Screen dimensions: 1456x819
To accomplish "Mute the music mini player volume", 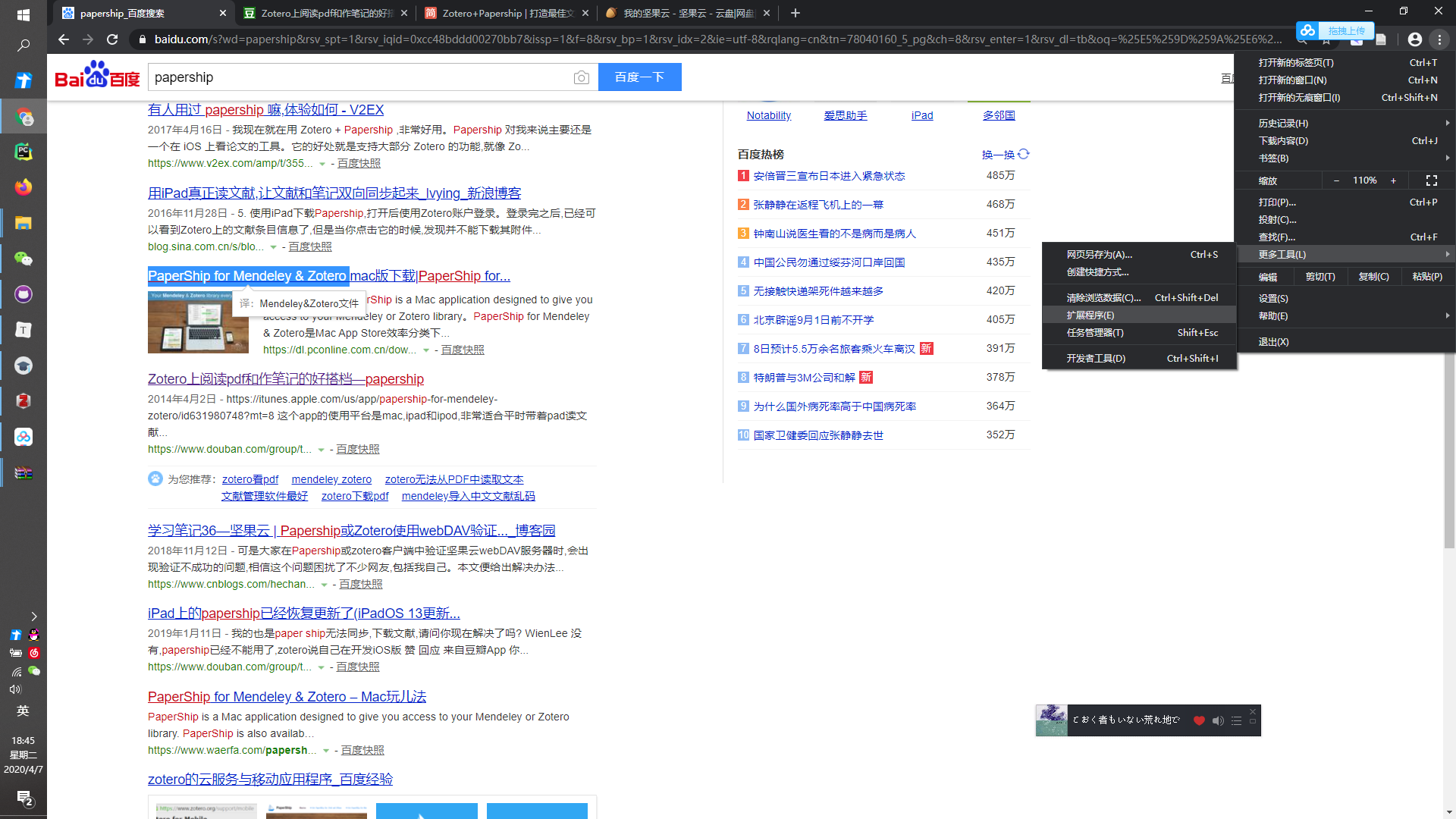I will point(1218,720).
